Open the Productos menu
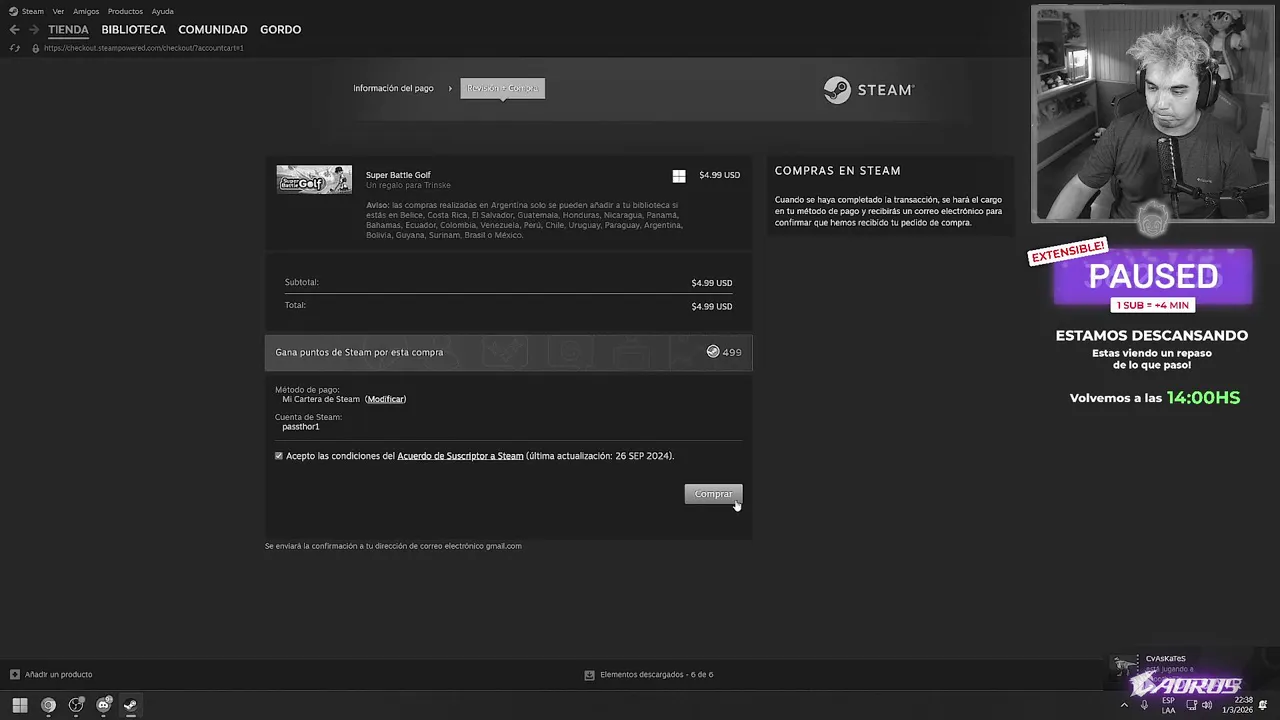Image resolution: width=1280 pixels, height=720 pixels. click(x=125, y=11)
